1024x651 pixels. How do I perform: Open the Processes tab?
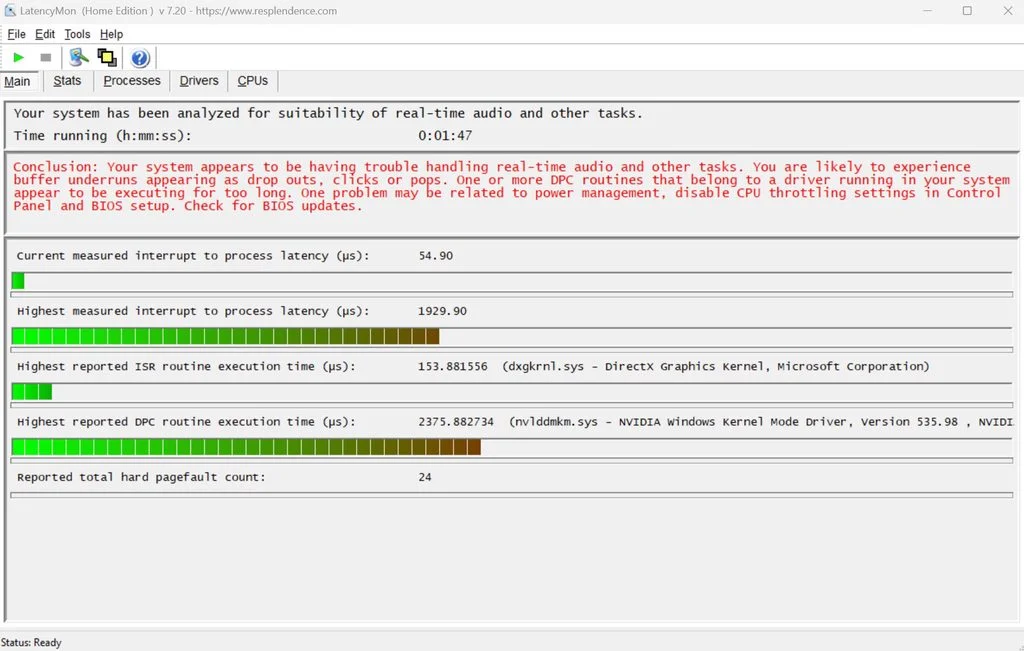point(132,80)
